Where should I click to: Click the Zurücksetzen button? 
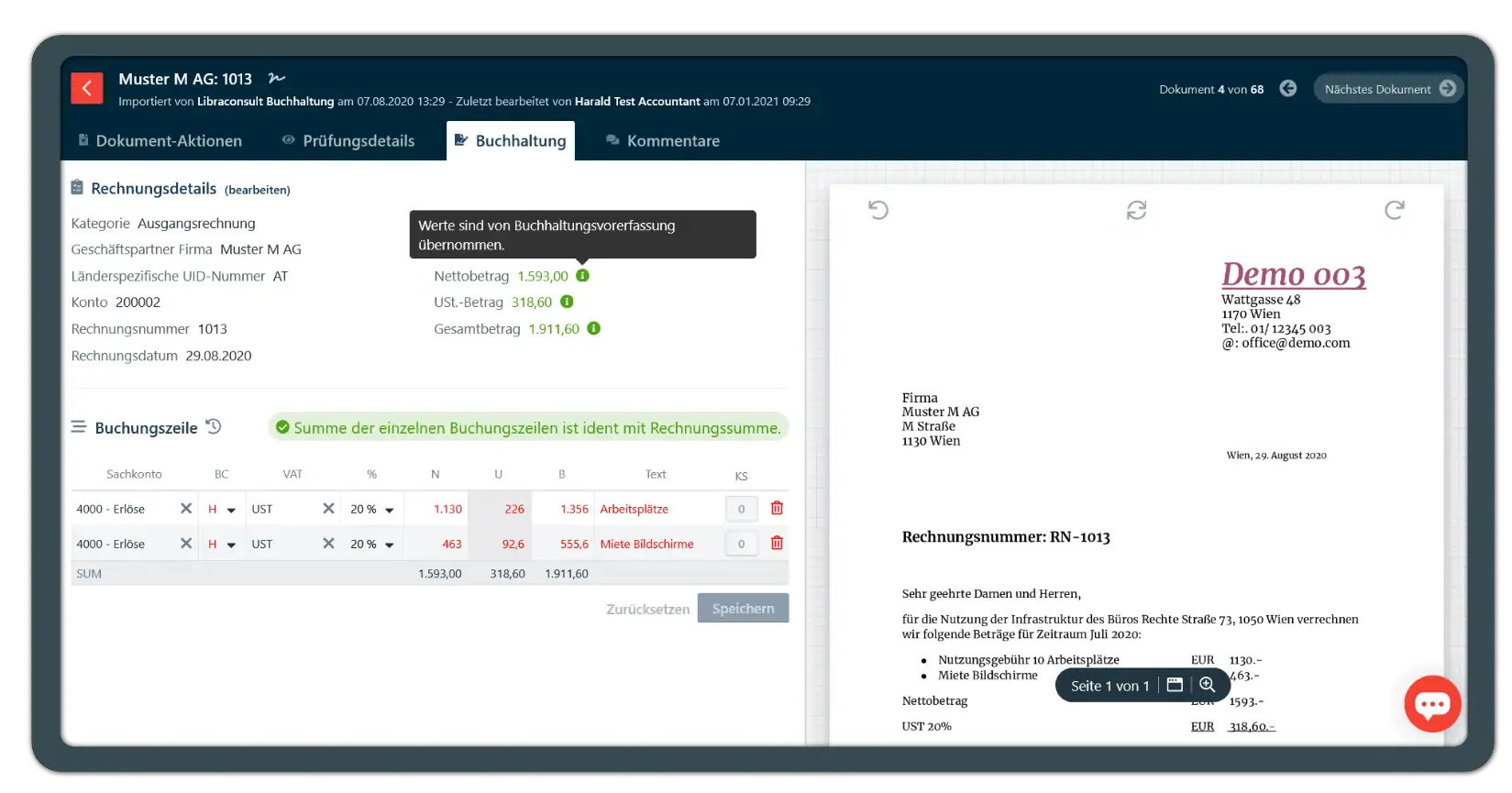(x=647, y=609)
